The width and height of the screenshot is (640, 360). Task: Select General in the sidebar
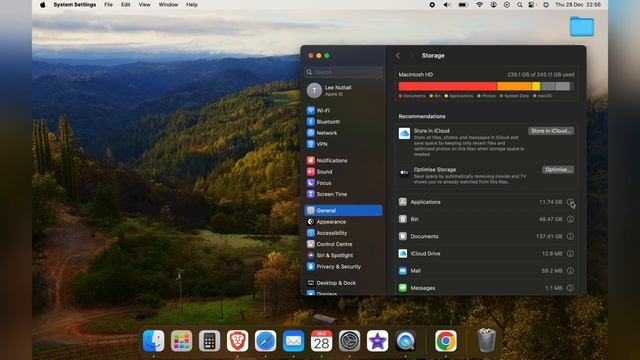(343, 210)
